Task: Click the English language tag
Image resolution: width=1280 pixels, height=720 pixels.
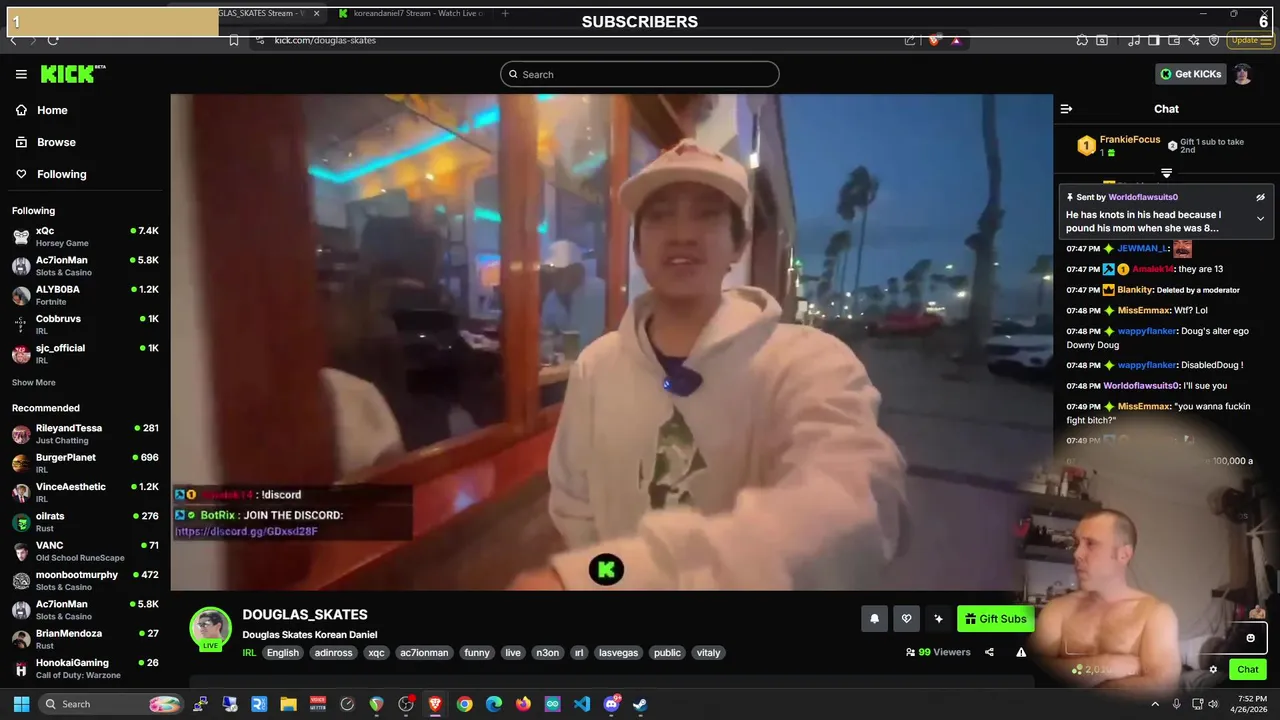Action: coord(283,653)
